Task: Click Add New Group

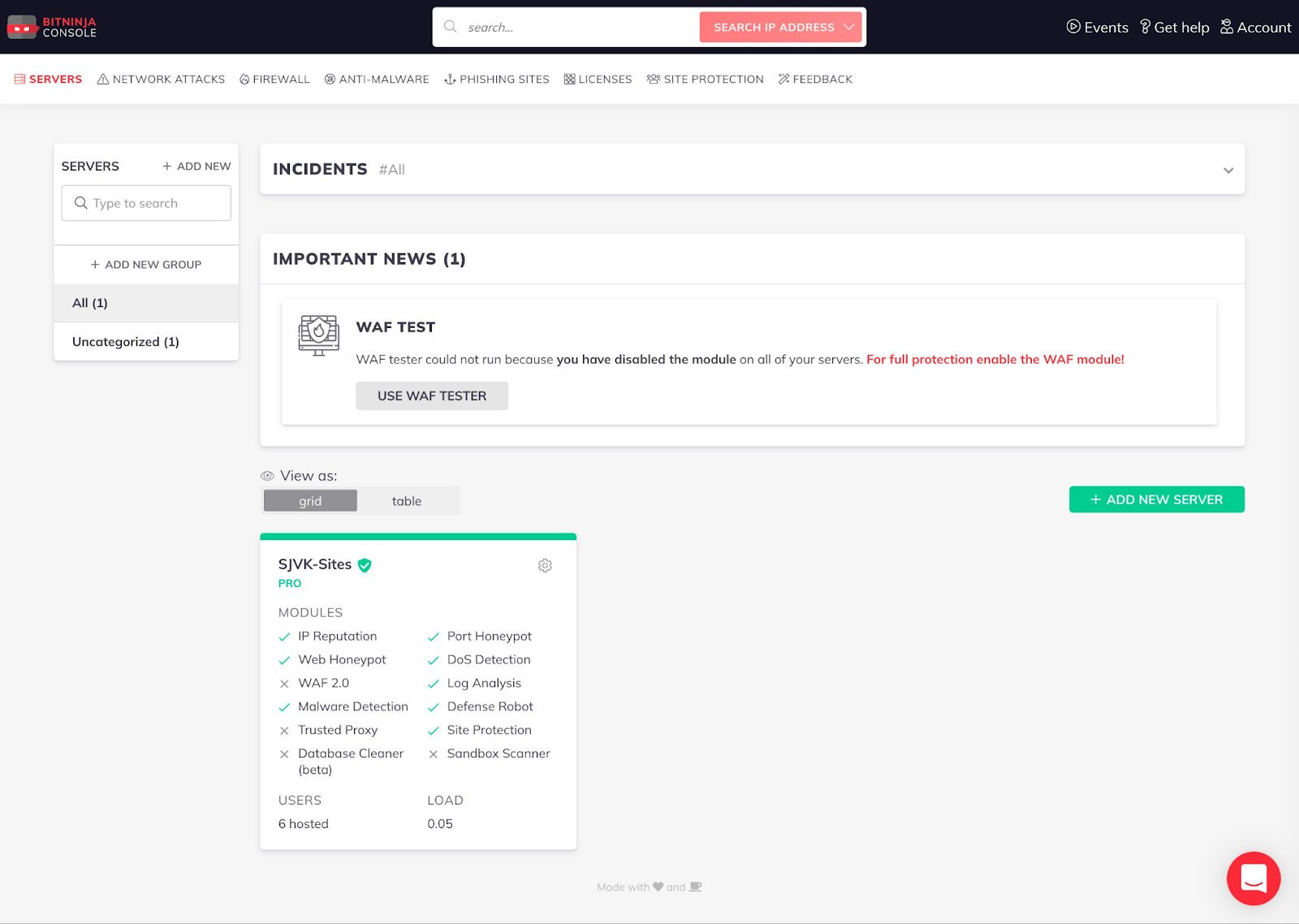Action: pos(146,265)
